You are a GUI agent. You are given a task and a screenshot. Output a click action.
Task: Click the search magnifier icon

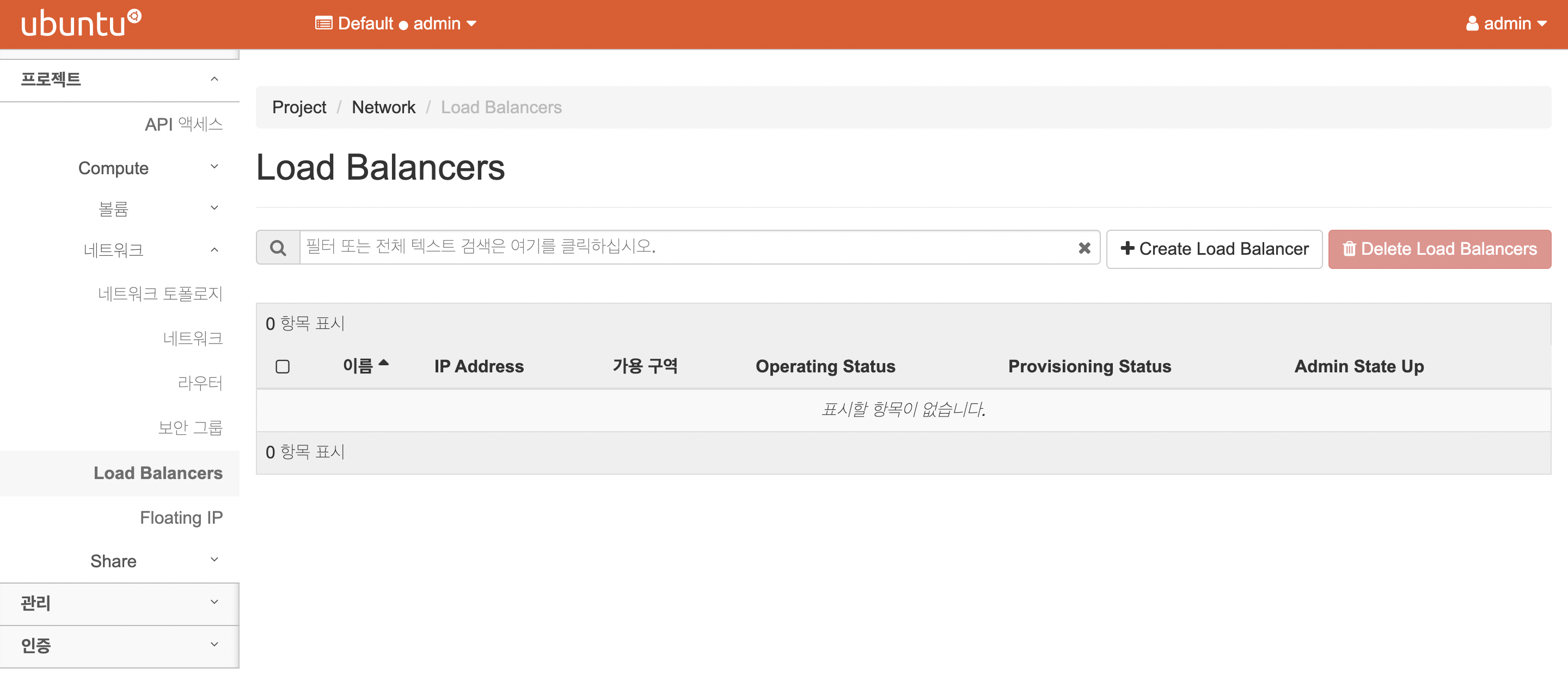(278, 248)
